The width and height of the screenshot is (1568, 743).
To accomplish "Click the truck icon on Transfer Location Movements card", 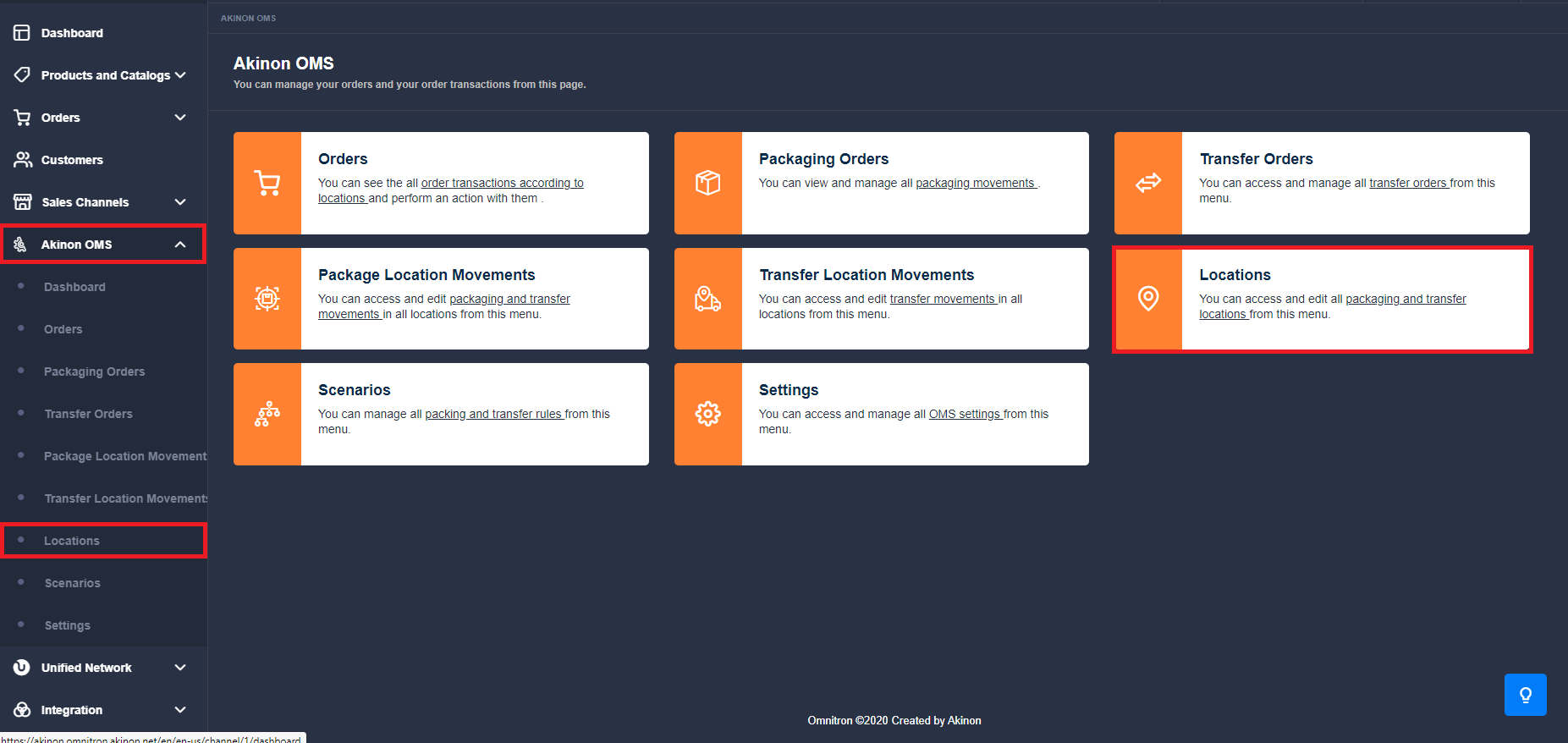I will point(708,299).
